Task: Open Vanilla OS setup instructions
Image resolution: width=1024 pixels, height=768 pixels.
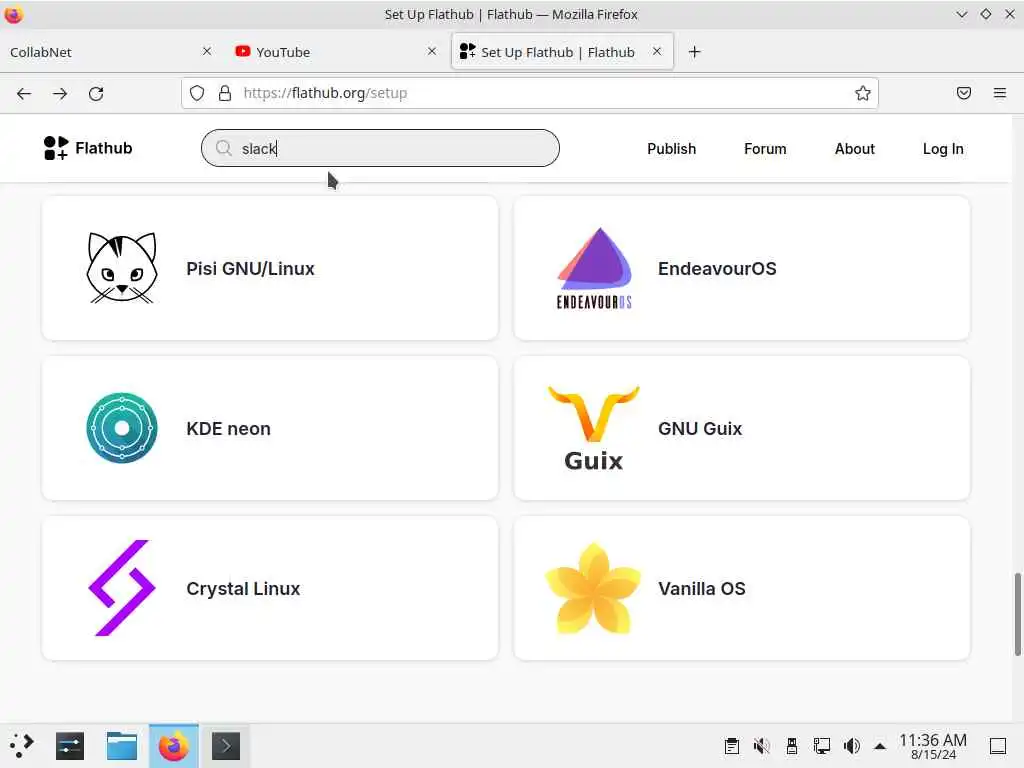Action: click(742, 588)
